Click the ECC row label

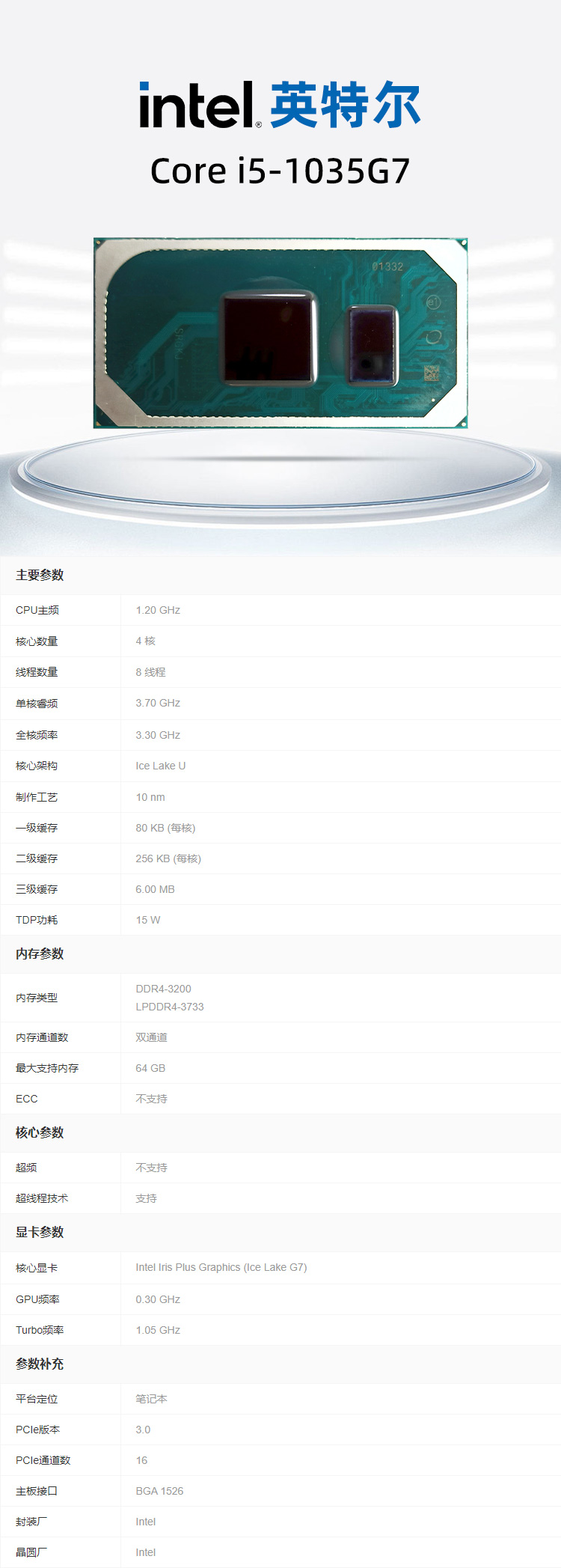(x=26, y=1099)
